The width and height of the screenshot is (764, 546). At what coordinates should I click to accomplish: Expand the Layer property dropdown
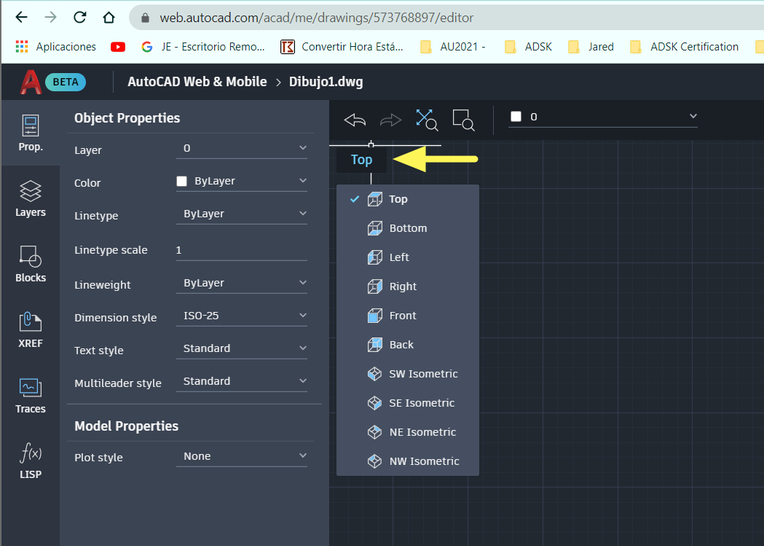click(x=242, y=148)
